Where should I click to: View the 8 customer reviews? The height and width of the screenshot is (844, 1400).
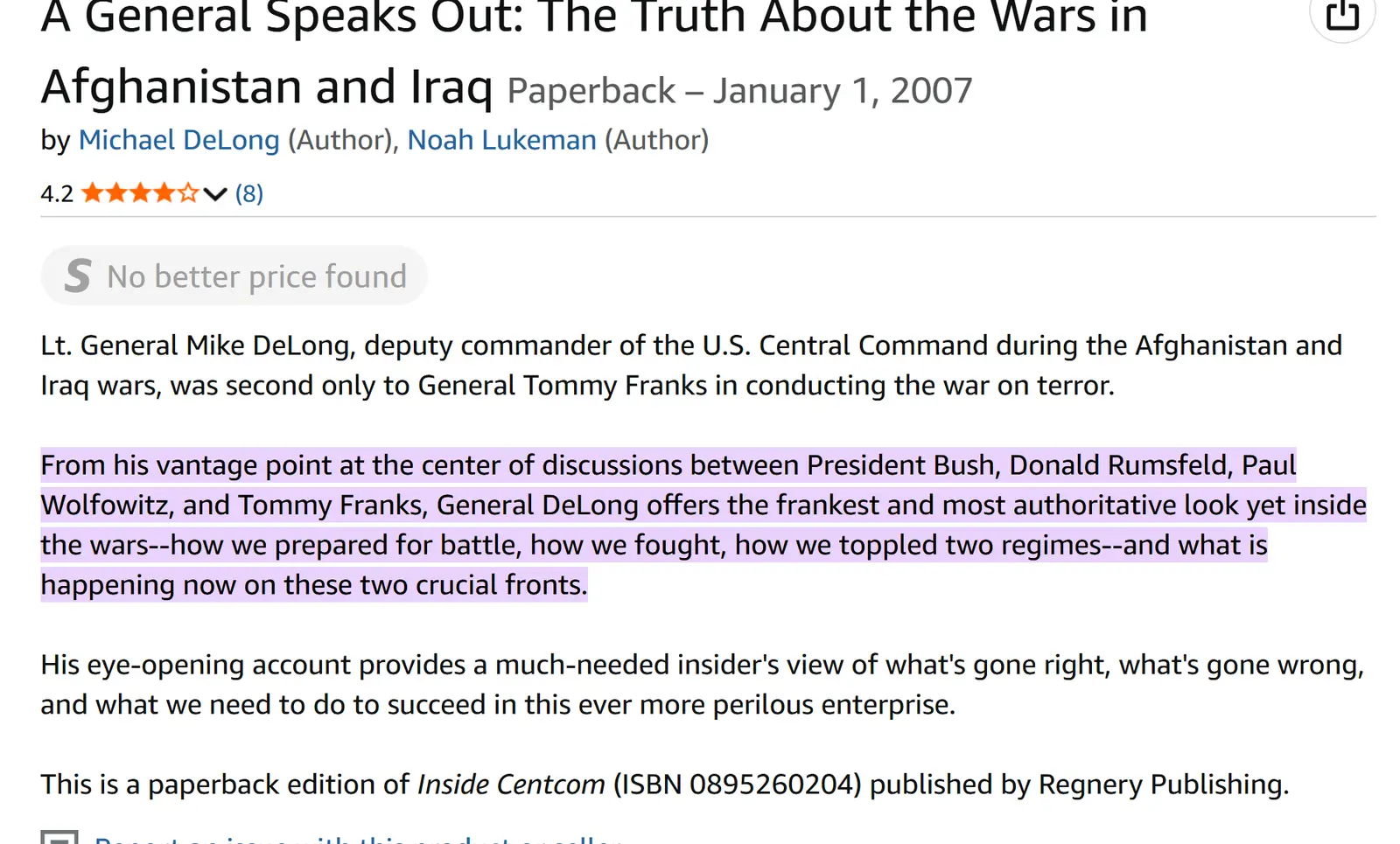pos(249,193)
